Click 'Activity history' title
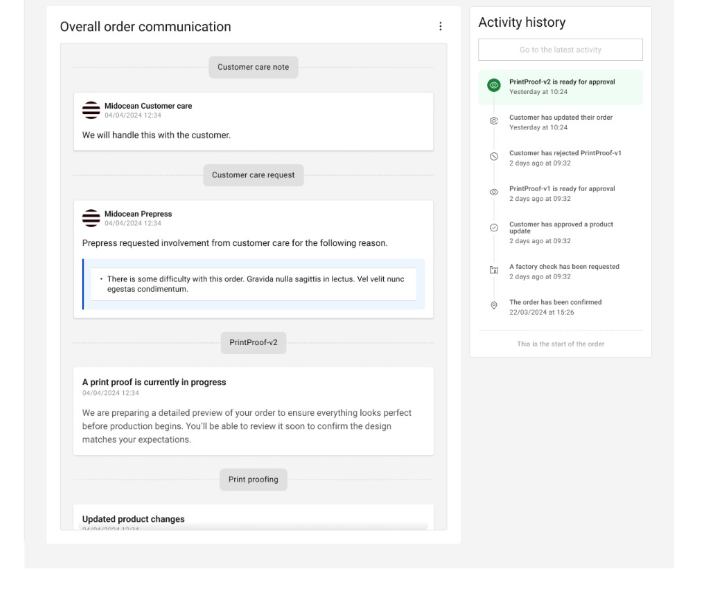The image size is (708, 591). (522, 22)
